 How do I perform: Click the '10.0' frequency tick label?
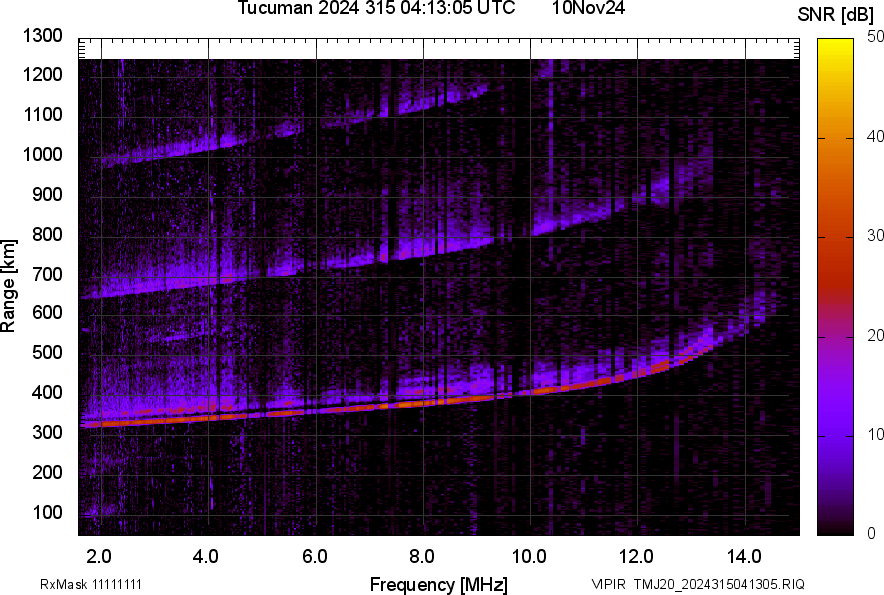point(529,557)
